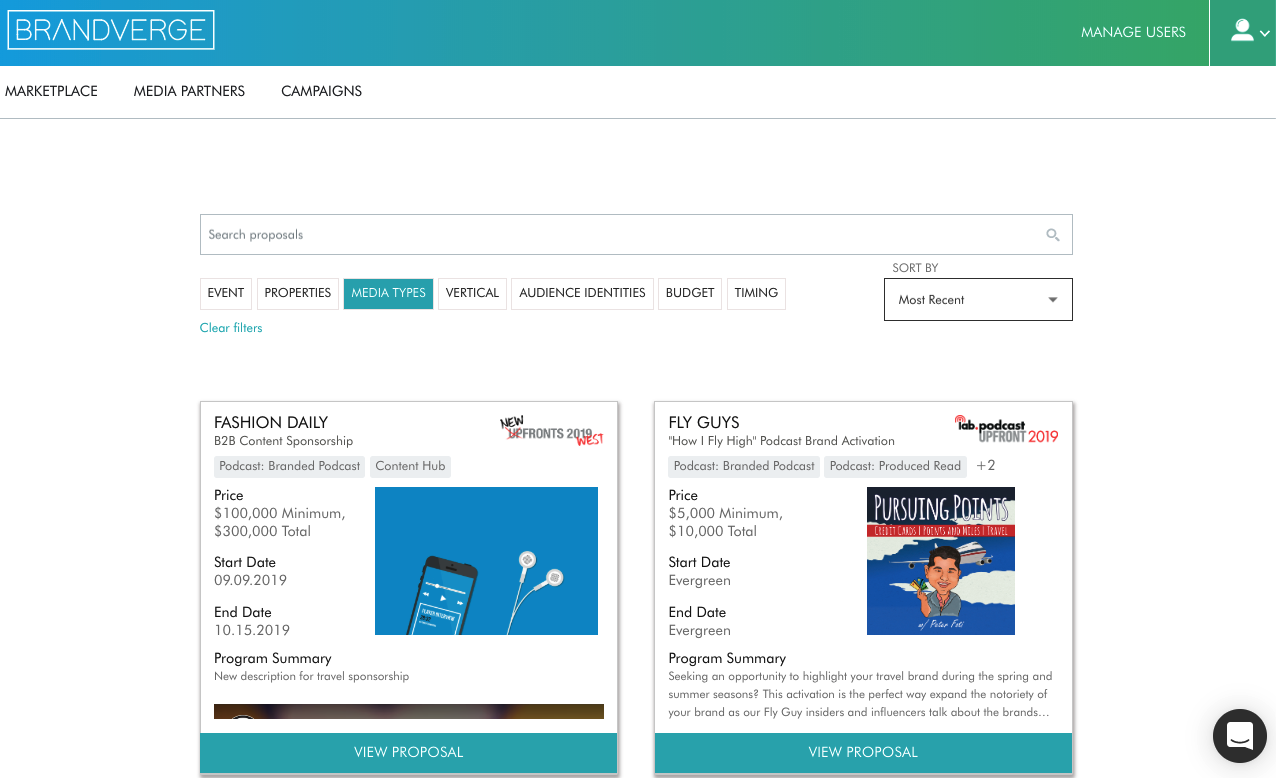
Task: Click Clear filters link
Action: click(x=231, y=328)
